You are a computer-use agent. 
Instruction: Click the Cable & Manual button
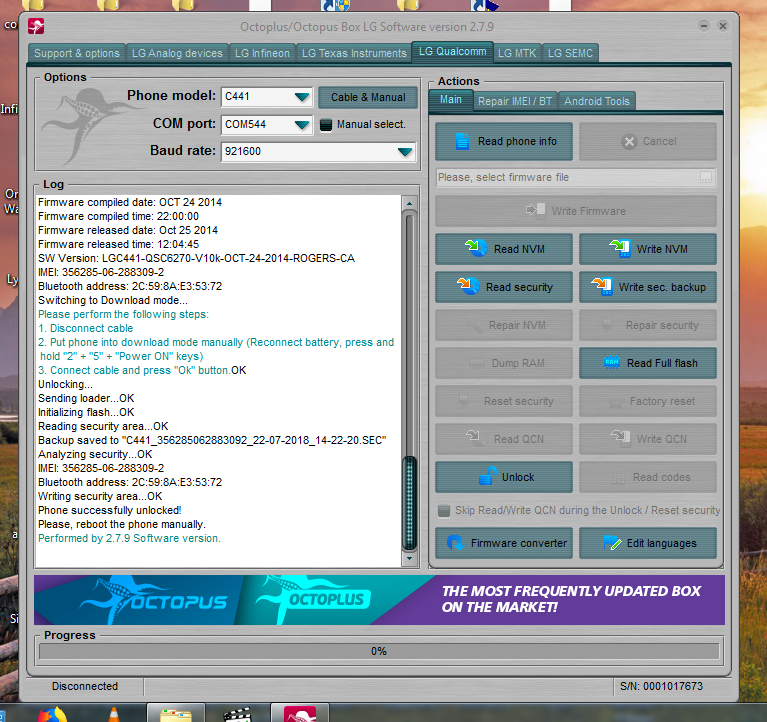(x=368, y=97)
